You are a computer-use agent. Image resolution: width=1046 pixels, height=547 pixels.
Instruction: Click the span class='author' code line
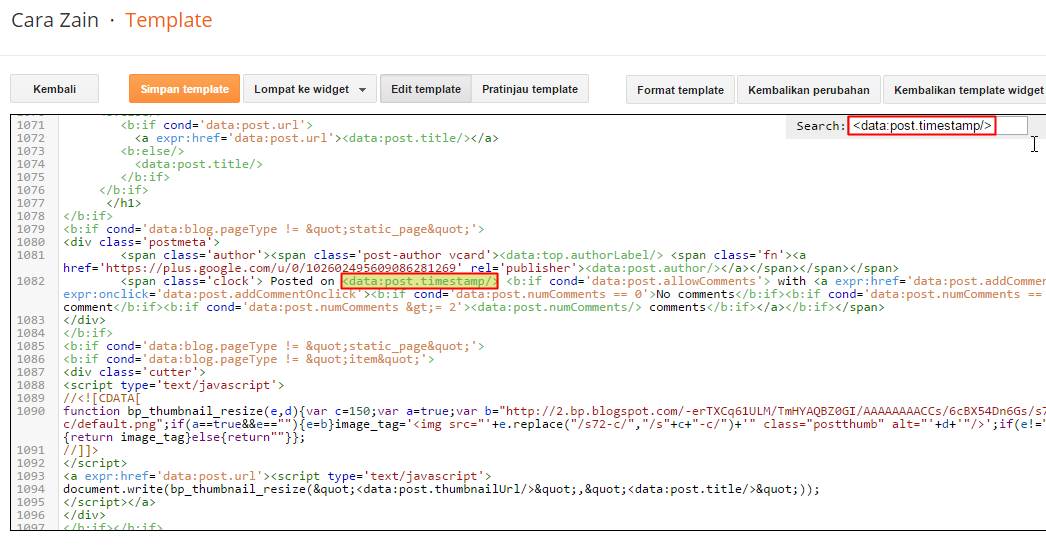click(x=463, y=255)
